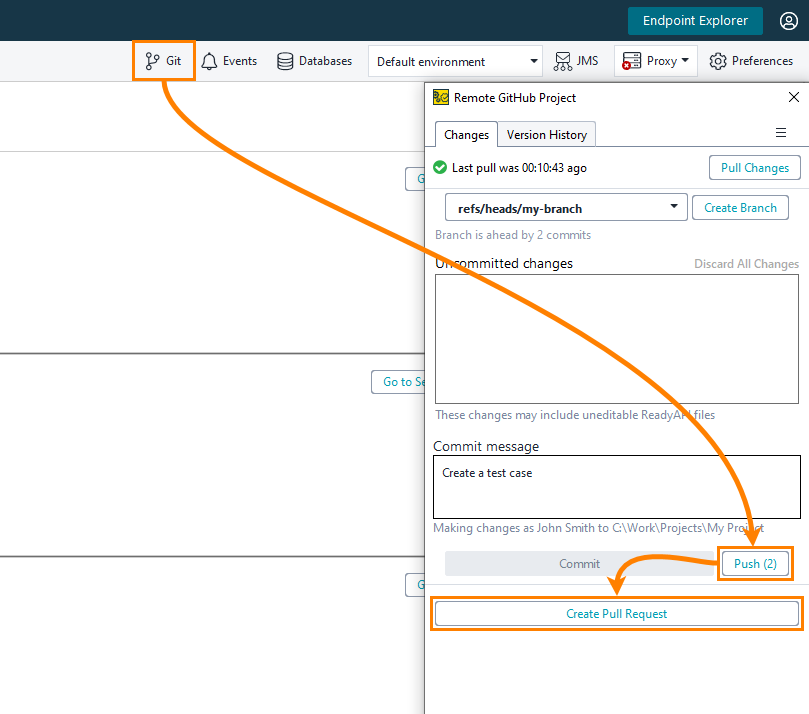Image resolution: width=809 pixels, height=714 pixels.
Task: Click inside the commit message field
Action: point(616,487)
